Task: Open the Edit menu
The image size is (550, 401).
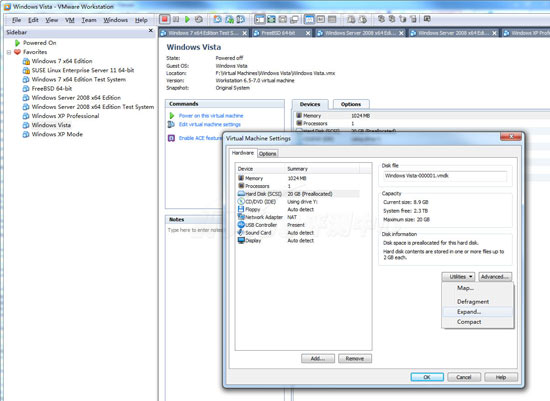Action: click(33, 20)
